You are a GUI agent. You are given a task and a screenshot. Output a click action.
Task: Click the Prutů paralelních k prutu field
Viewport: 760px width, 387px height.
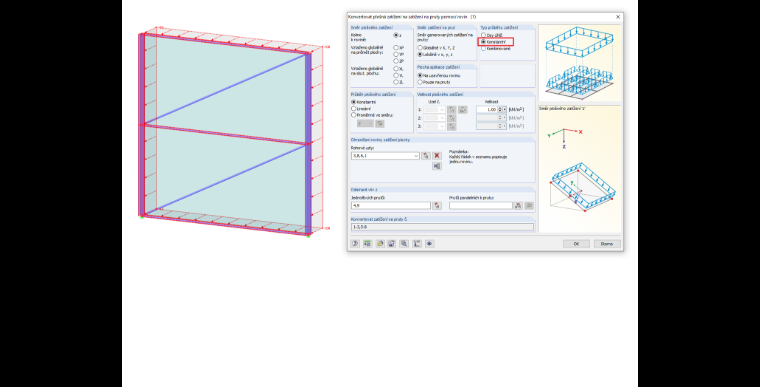click(480, 206)
